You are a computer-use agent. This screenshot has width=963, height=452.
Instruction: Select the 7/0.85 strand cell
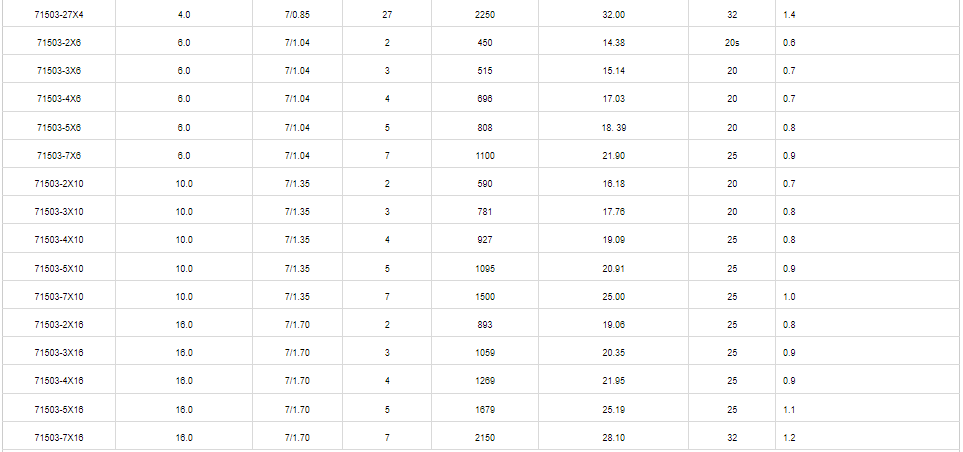click(x=298, y=15)
